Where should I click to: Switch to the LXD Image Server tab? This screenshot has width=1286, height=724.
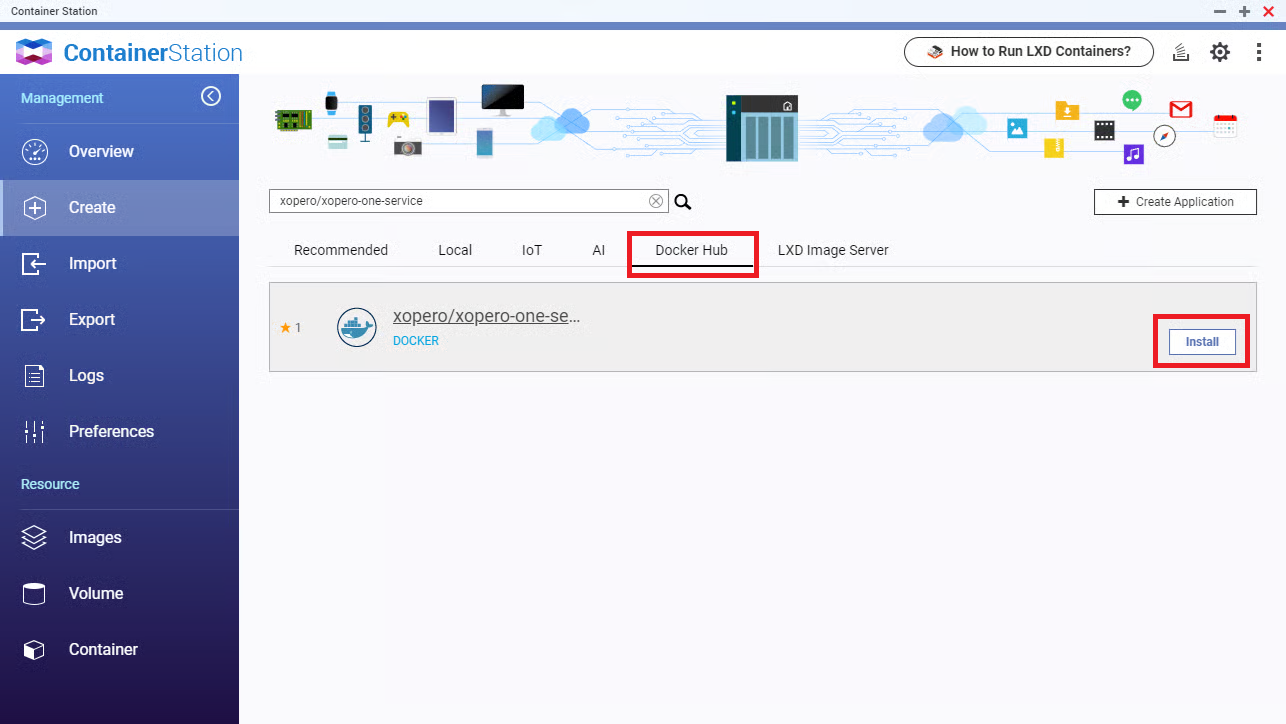click(x=833, y=250)
